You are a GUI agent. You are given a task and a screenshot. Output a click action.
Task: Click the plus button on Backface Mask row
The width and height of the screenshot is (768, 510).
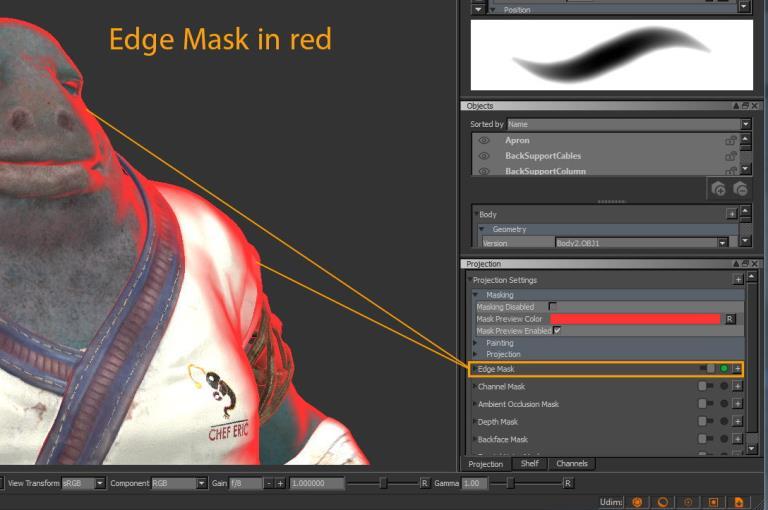coord(737,439)
